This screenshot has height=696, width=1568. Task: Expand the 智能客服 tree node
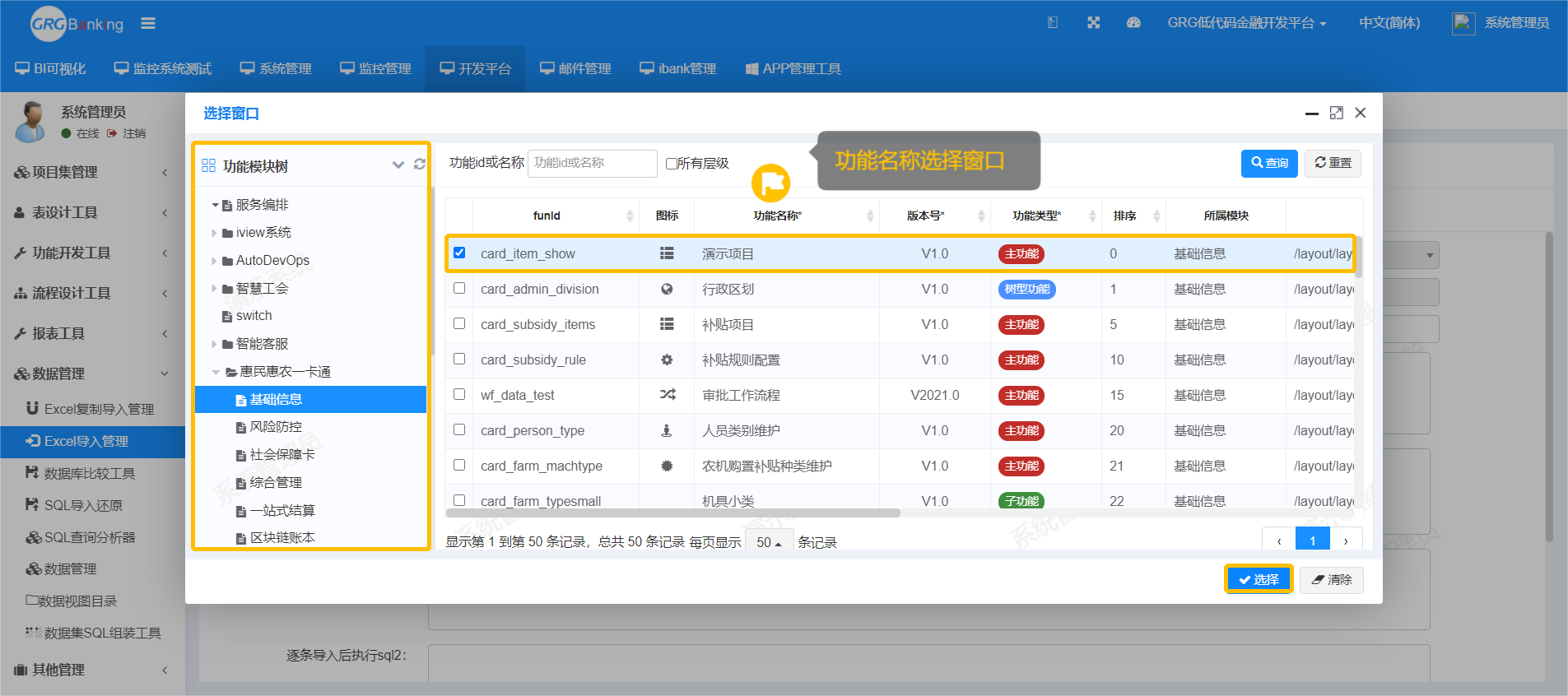[215, 344]
